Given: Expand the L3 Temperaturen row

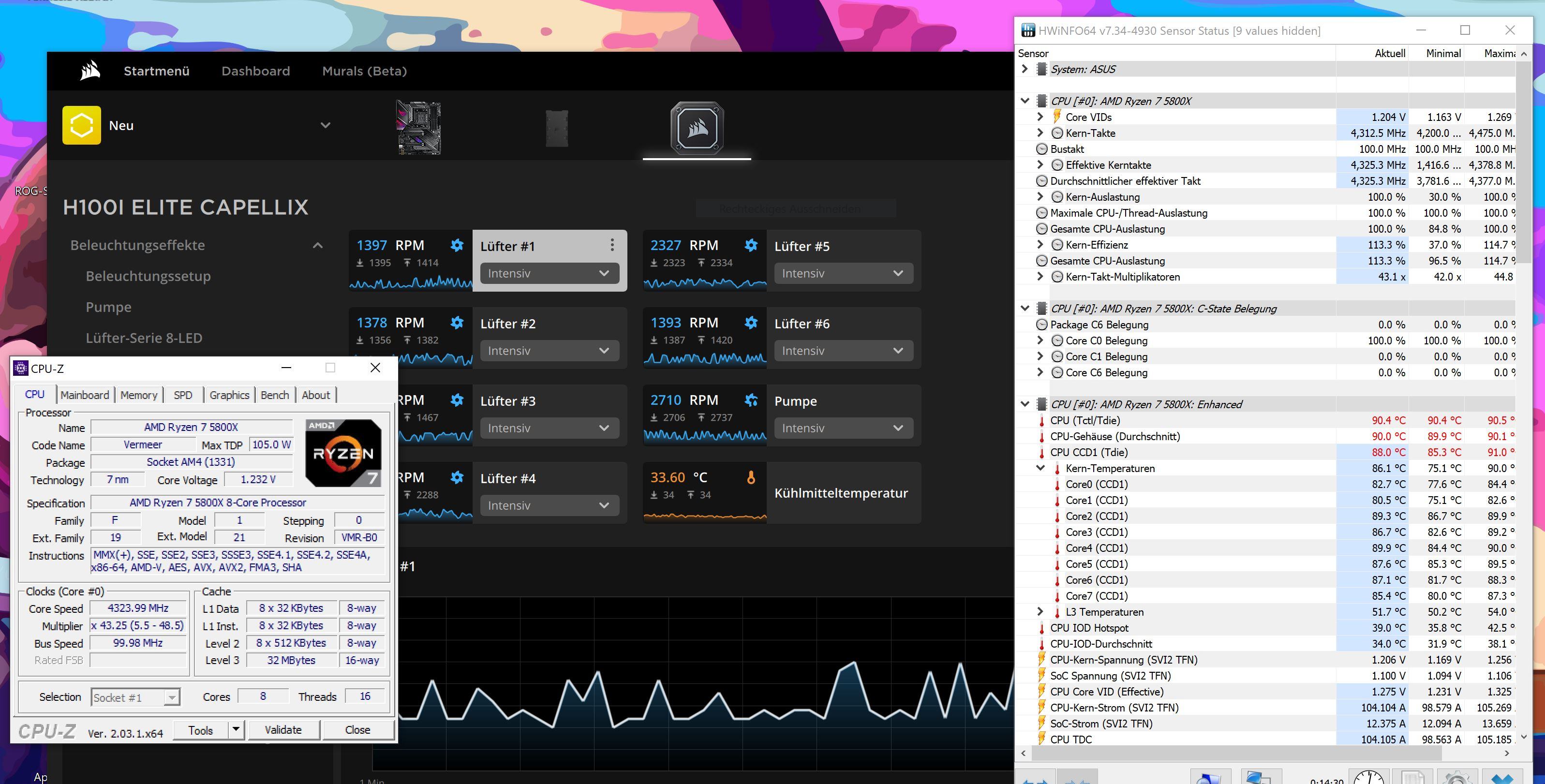Looking at the screenshot, I should tap(1040, 611).
